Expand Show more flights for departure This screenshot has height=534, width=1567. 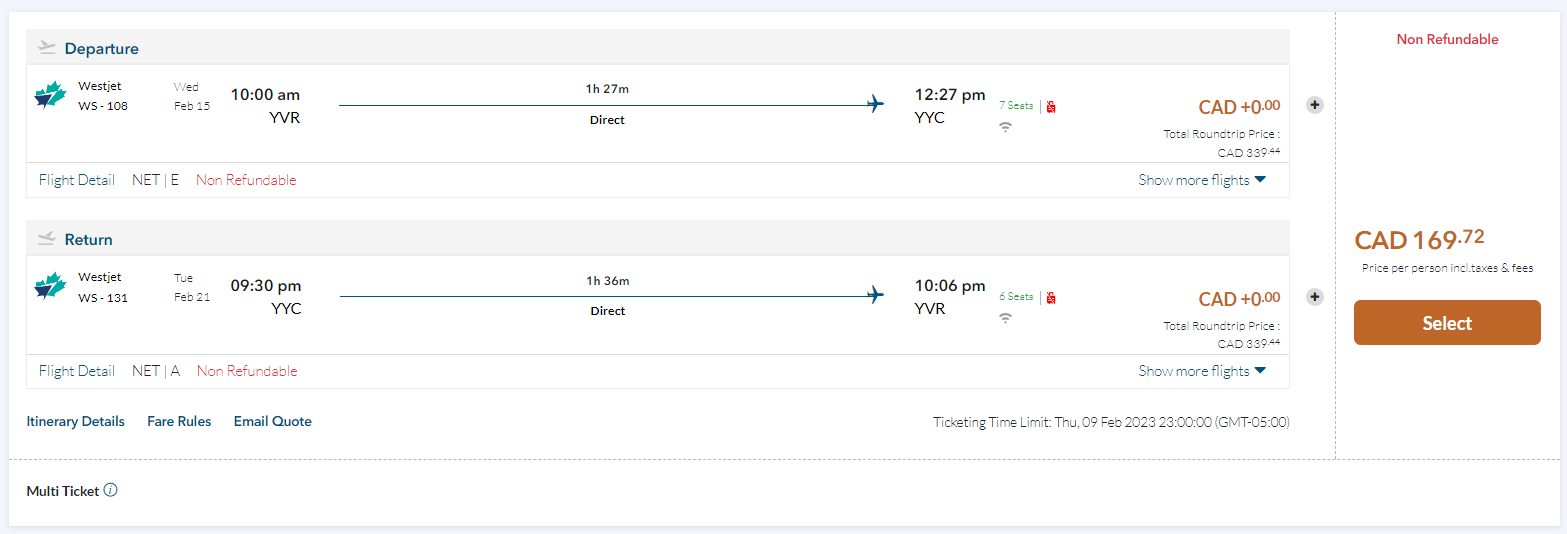point(1202,180)
